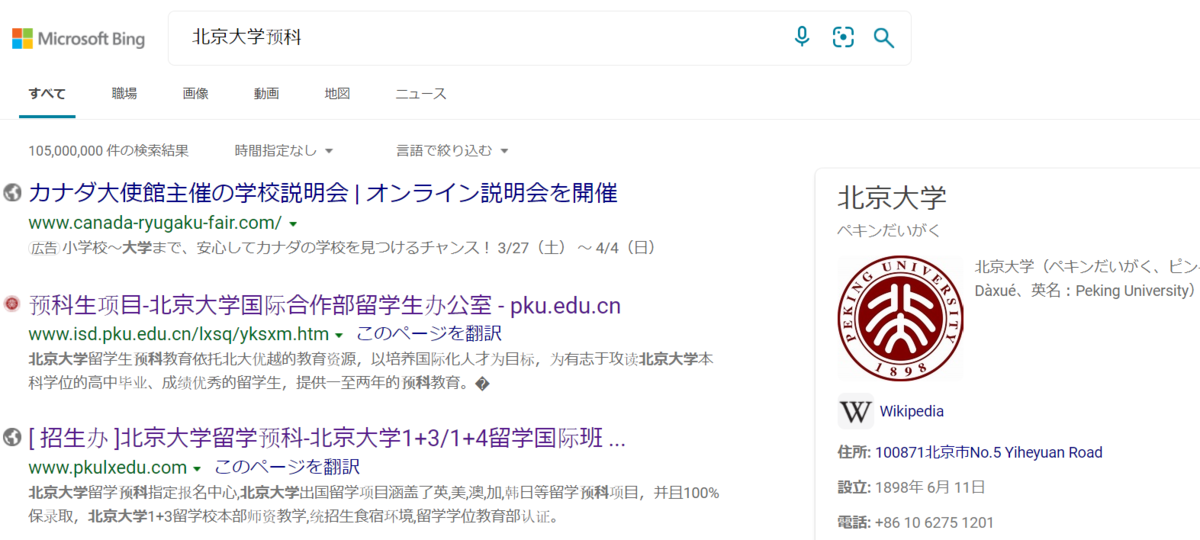
Task: Click phone number +86 10 6275 1201
Action: point(934,522)
